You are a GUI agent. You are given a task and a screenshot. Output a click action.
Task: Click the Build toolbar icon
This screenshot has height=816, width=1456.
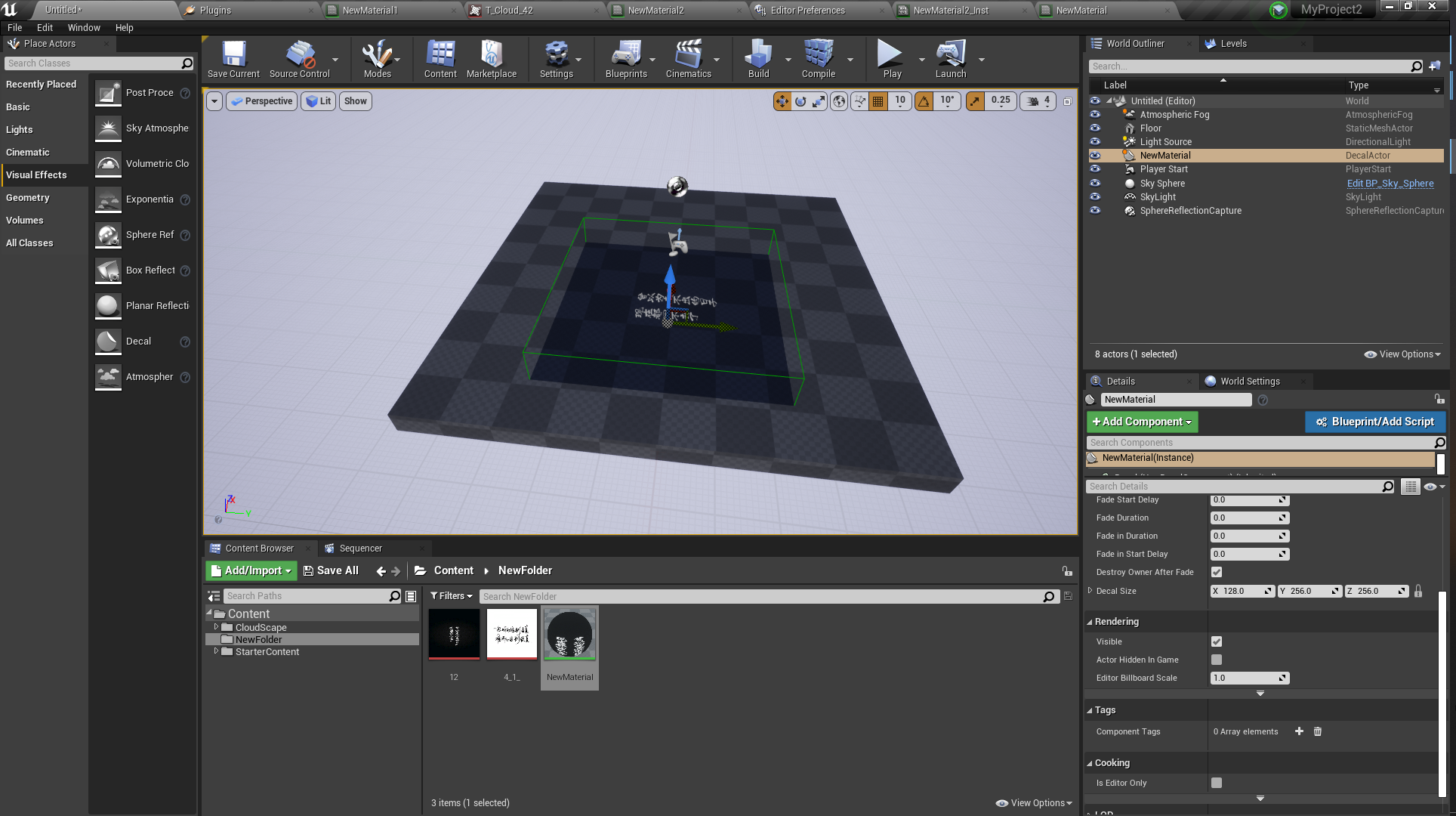point(758,60)
